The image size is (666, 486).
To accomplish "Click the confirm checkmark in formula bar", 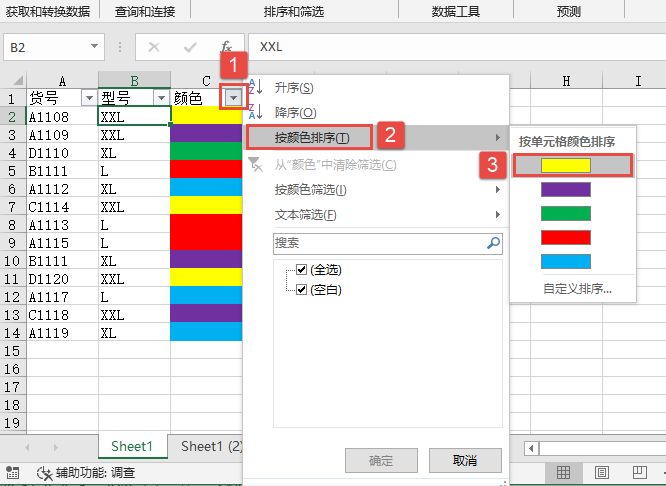I will pyautogui.click(x=190, y=47).
